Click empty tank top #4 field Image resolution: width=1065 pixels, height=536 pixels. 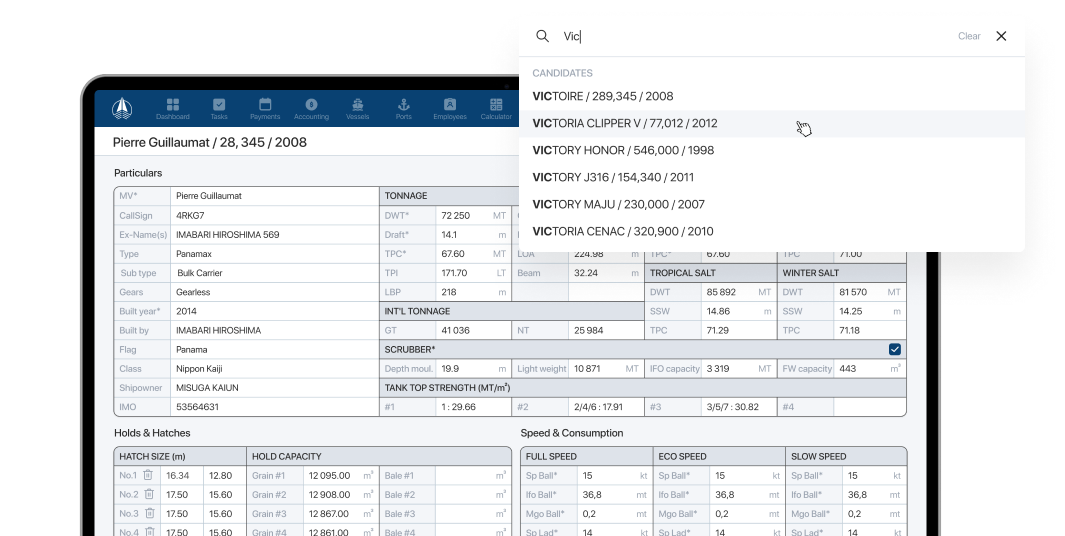[x=871, y=407]
